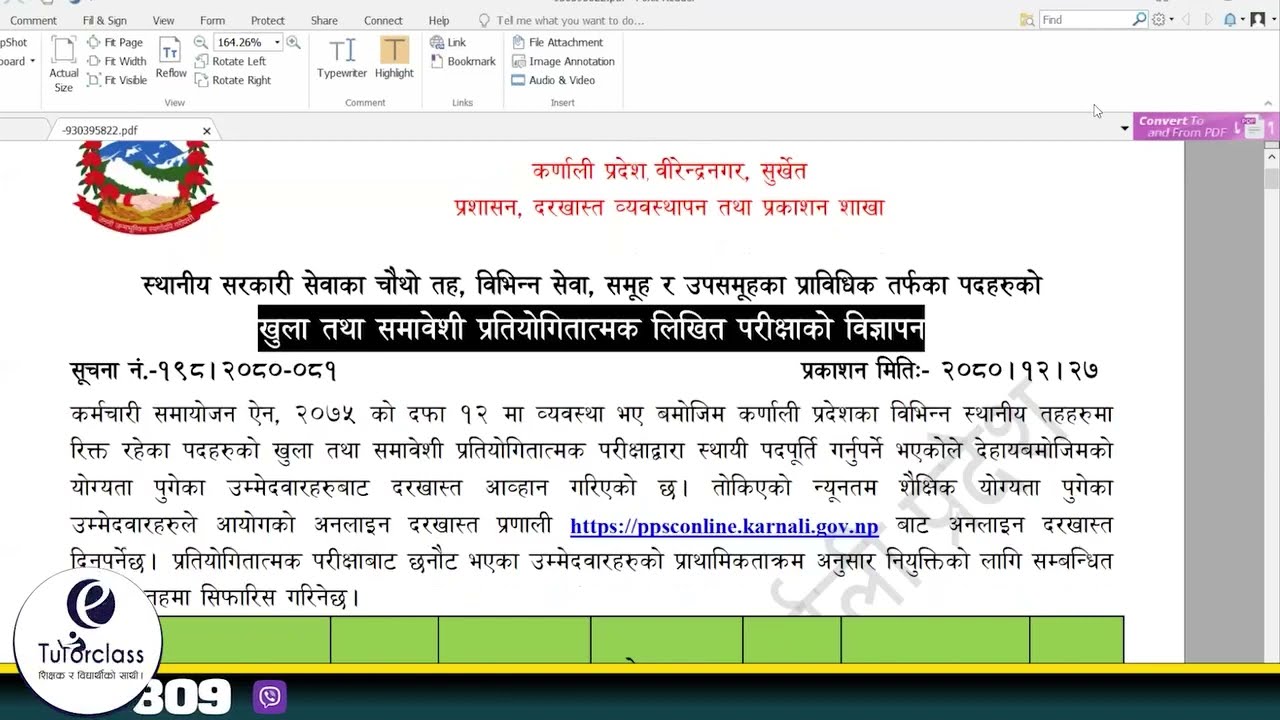The width and height of the screenshot is (1280, 720).
Task: Open the Fill & Sign tab
Action: point(104,20)
